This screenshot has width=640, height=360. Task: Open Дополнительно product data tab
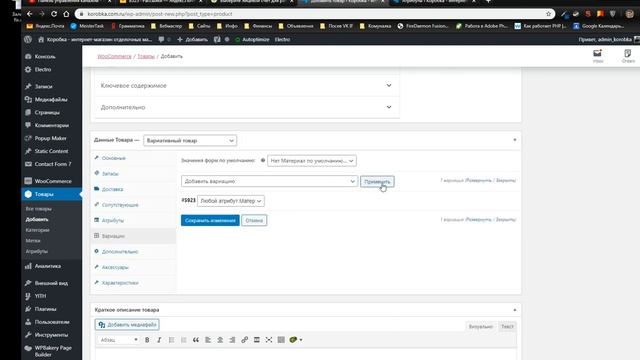click(x=120, y=251)
